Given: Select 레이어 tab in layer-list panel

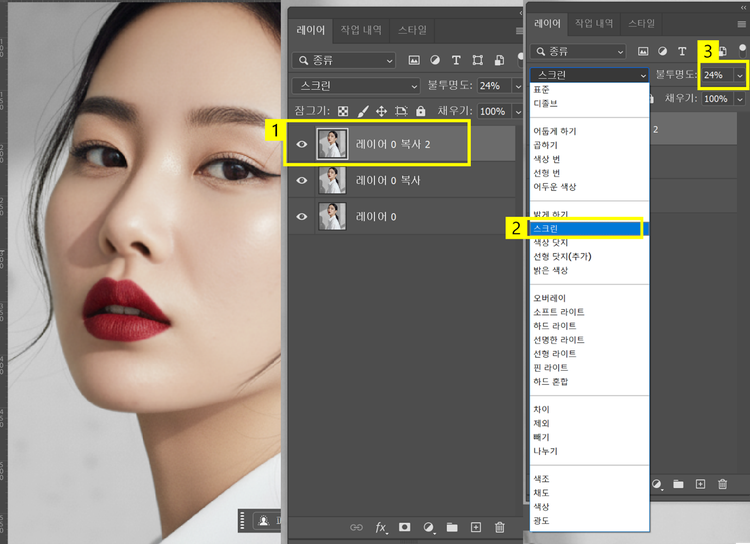Looking at the screenshot, I should coord(311,30).
